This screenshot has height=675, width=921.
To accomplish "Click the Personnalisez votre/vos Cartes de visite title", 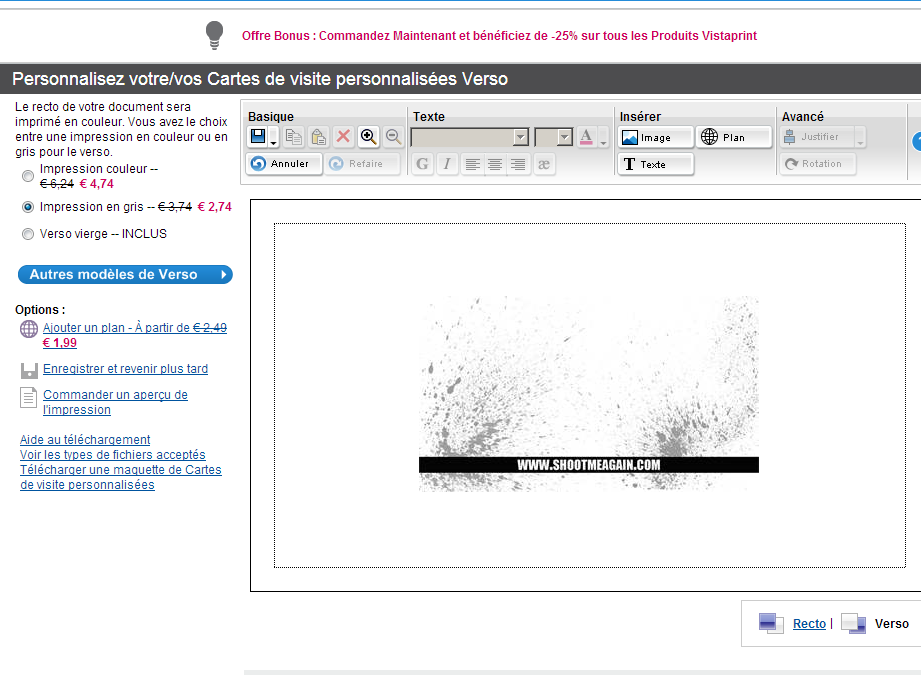I will point(260,79).
